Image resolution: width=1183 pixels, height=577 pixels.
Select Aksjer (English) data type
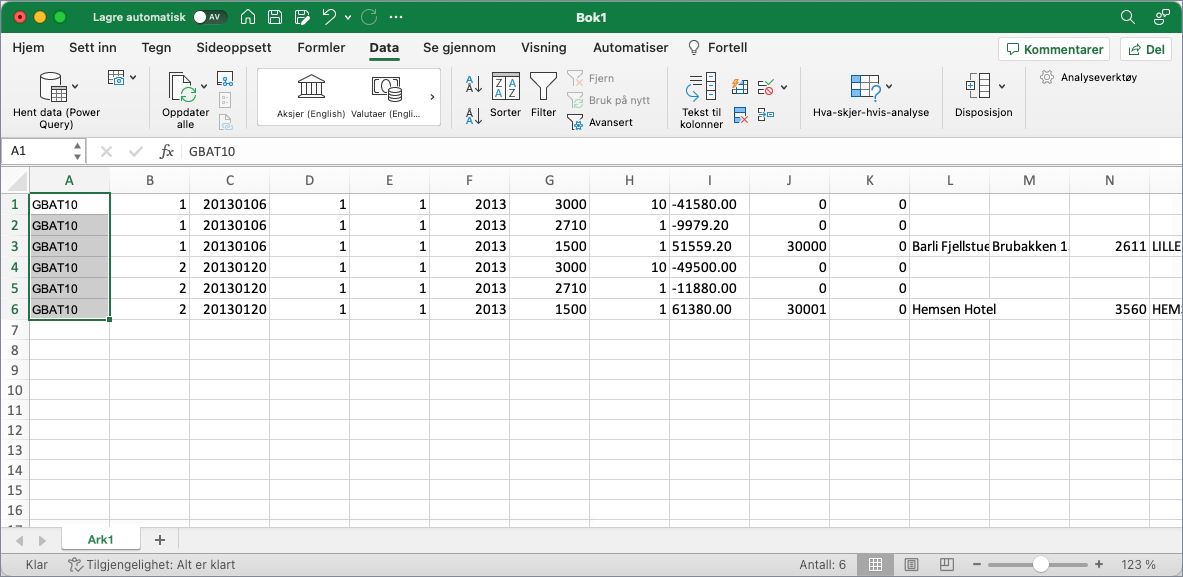pyautogui.click(x=312, y=96)
